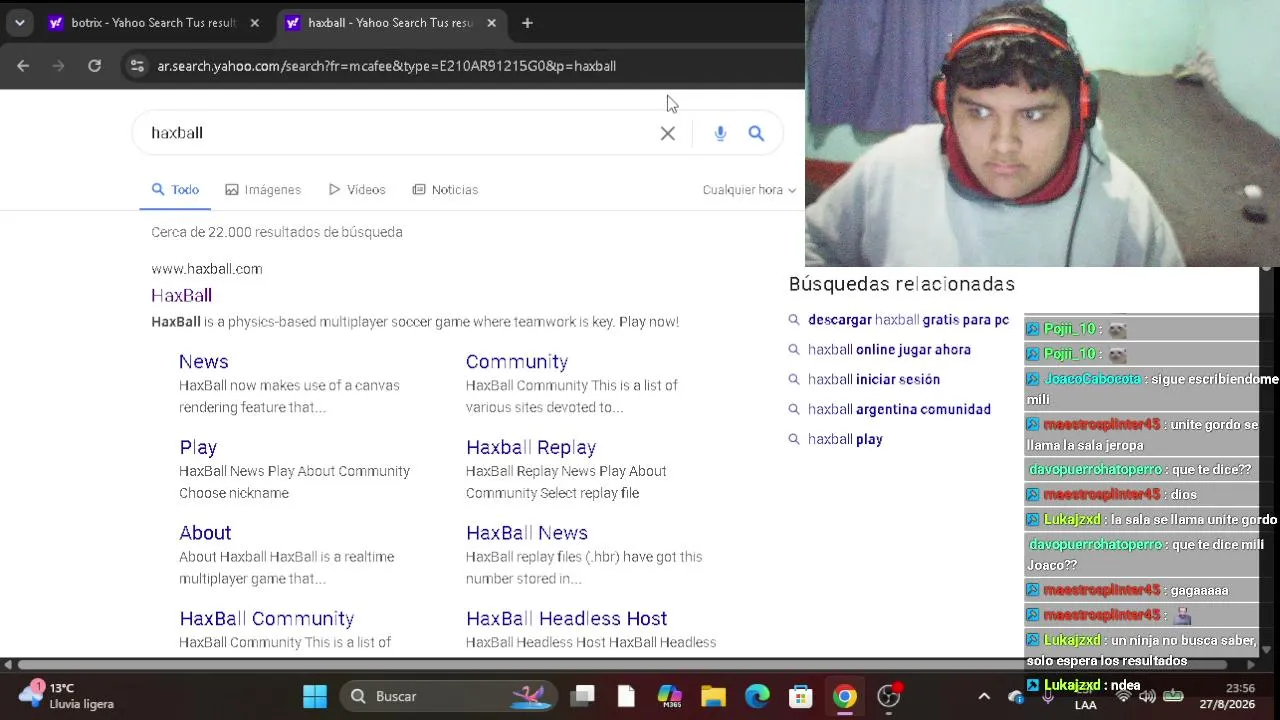Open the tab search dropdown arrow
Viewport: 1280px width, 720px height.
coord(19,23)
